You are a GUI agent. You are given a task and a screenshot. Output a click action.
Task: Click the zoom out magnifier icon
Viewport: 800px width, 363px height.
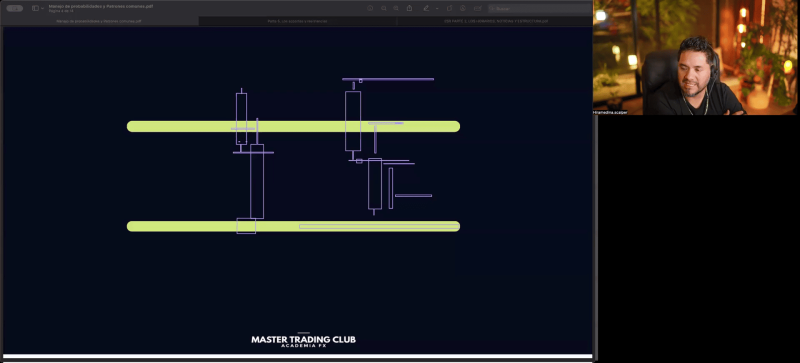[x=384, y=8]
